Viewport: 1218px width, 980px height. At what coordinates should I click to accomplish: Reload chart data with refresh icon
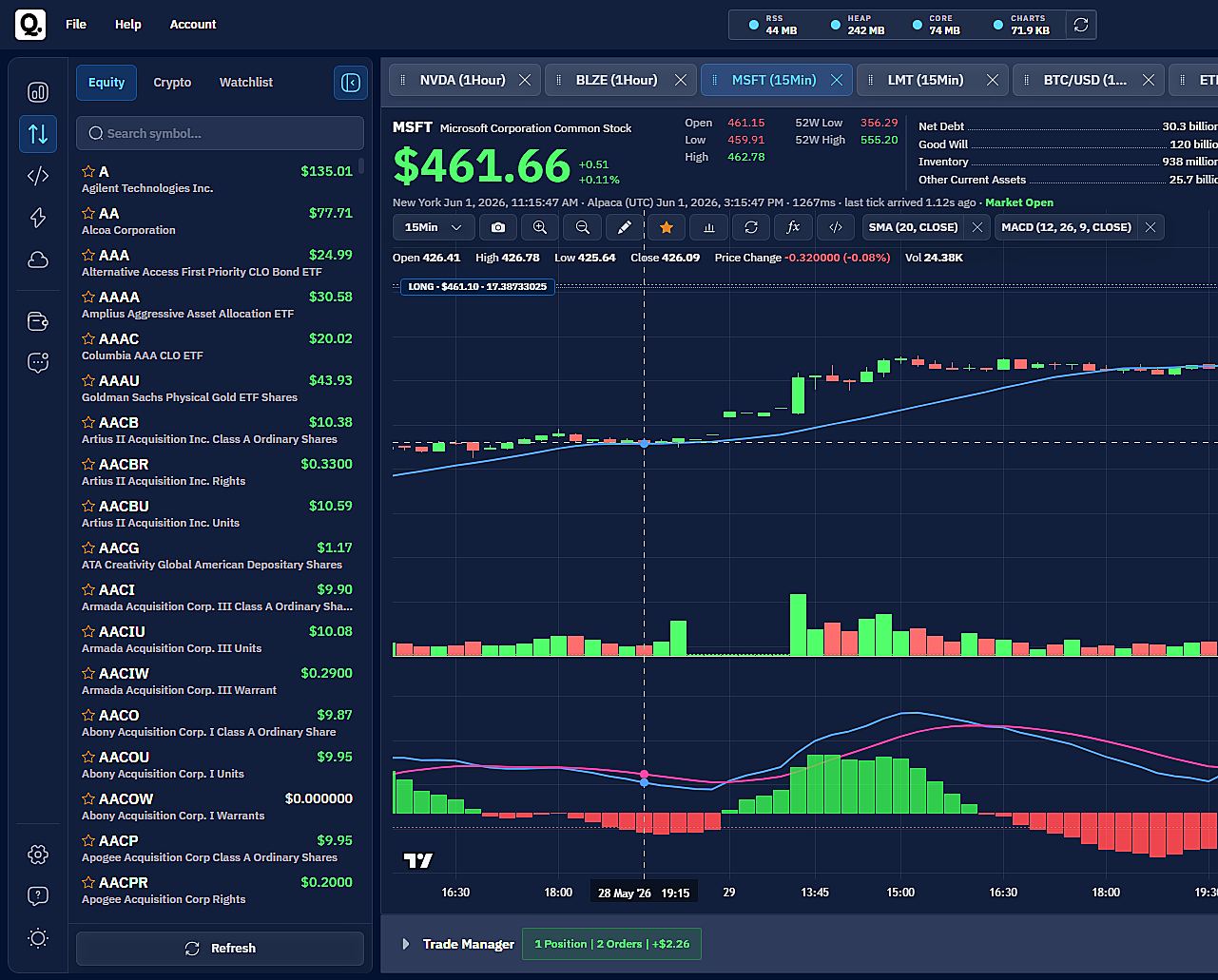[x=751, y=227]
